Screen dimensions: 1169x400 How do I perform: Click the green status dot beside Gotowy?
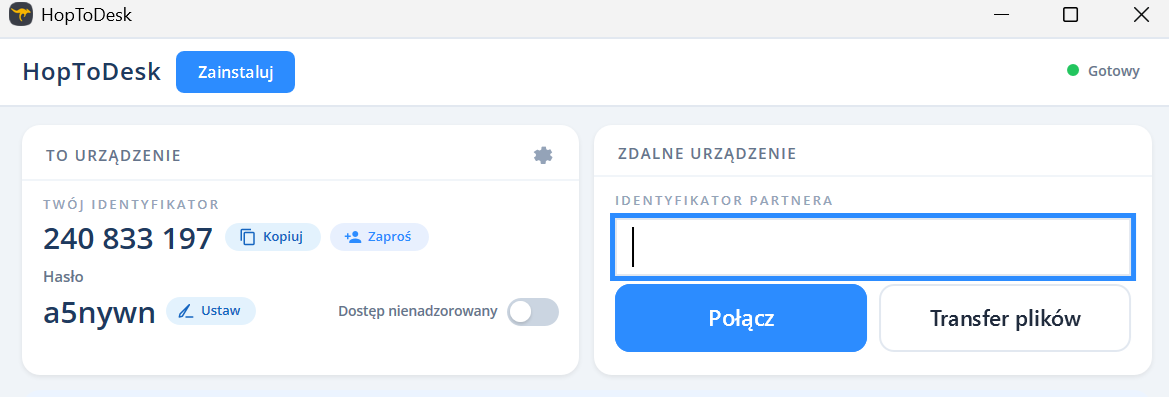1073,71
